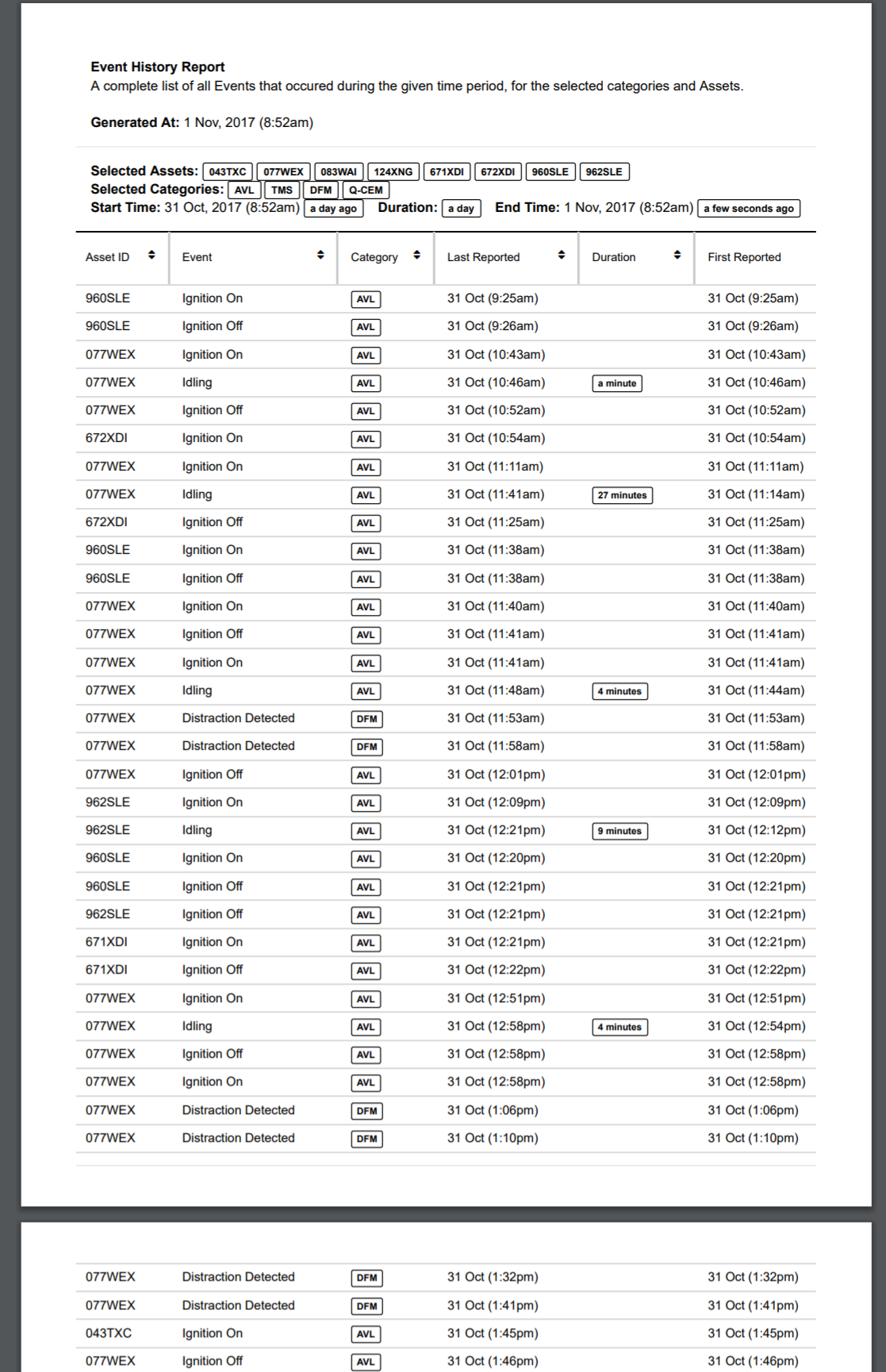Sort by Last Reported time
Image resolution: width=886 pixels, height=1372 pixels.
[x=562, y=256]
